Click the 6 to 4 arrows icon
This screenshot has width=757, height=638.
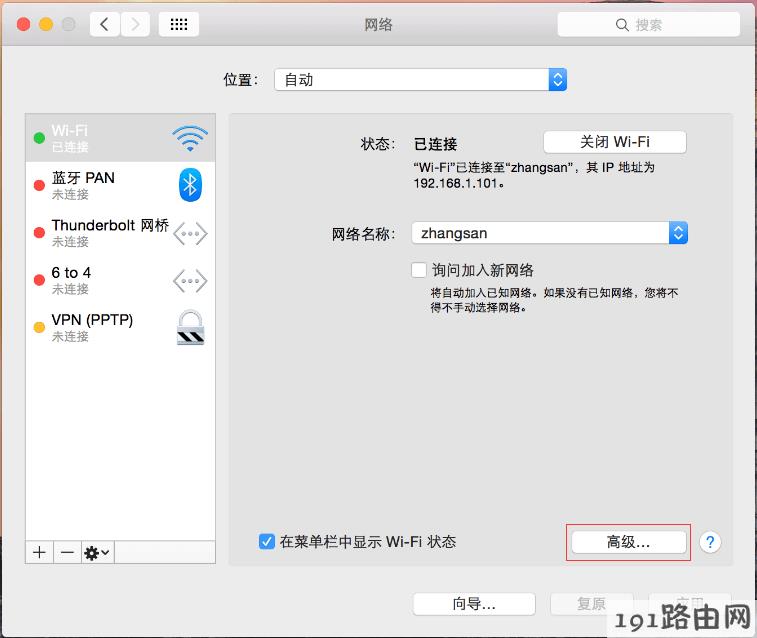[x=190, y=281]
